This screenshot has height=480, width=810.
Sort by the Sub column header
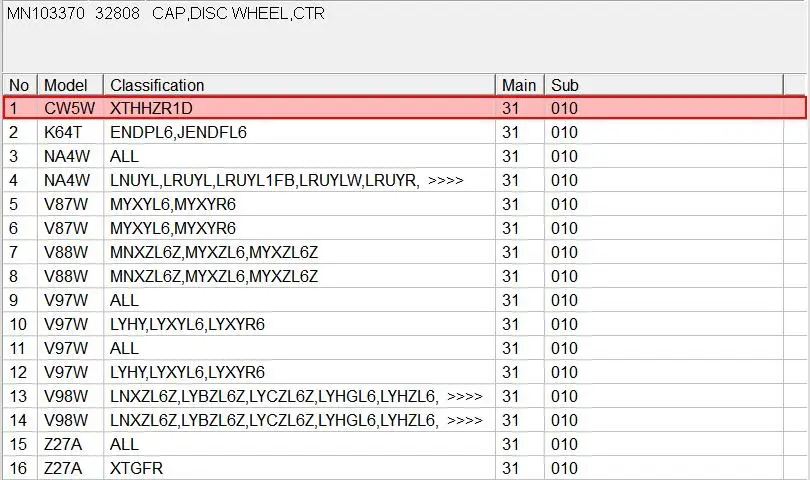(x=664, y=85)
